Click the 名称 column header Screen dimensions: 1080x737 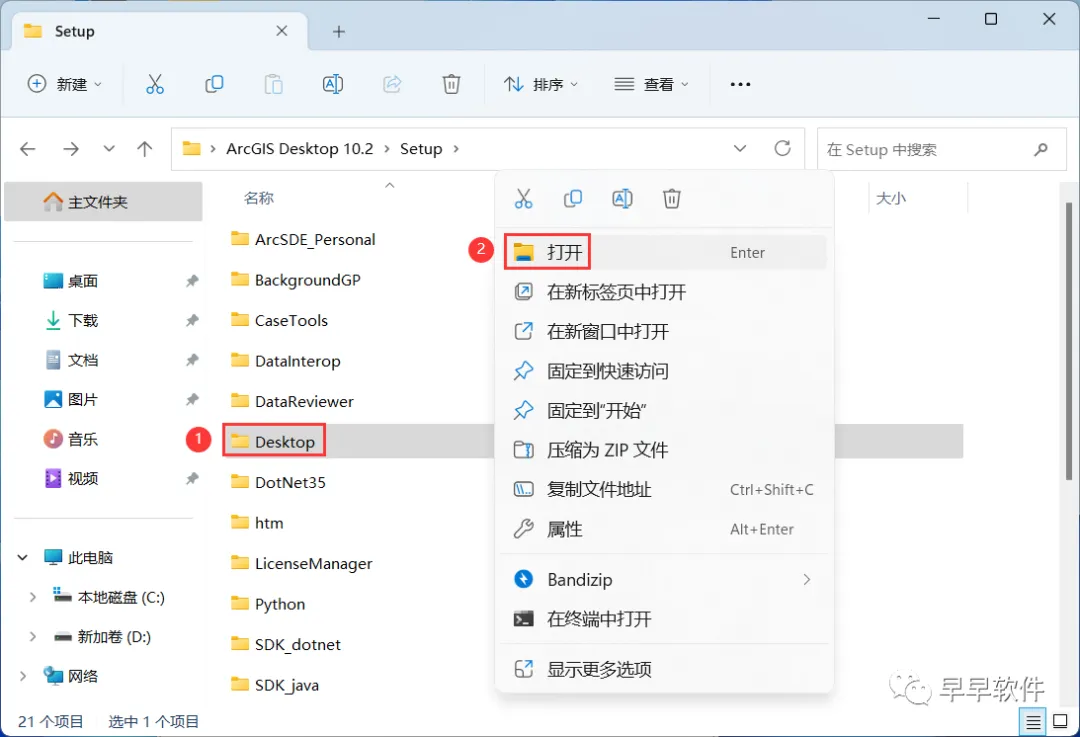click(x=259, y=198)
